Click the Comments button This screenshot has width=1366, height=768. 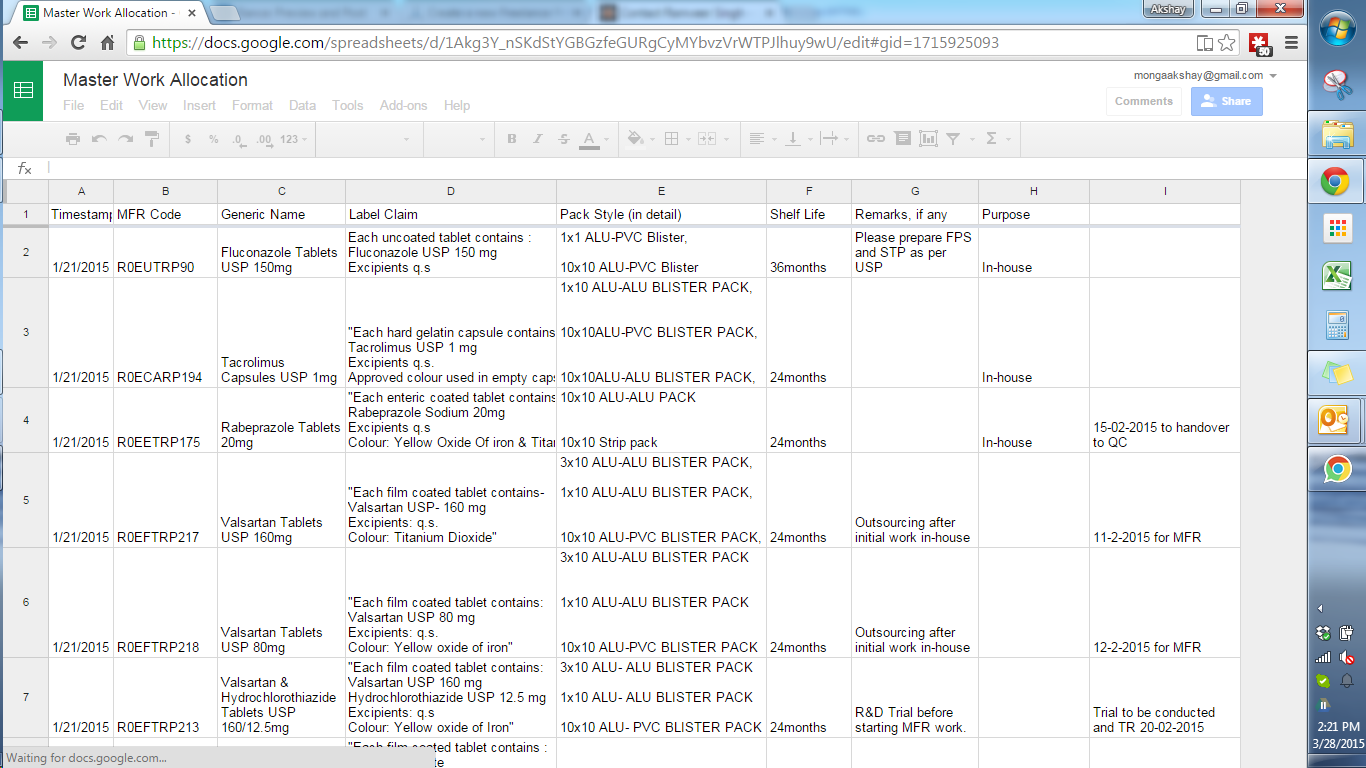(x=1143, y=101)
